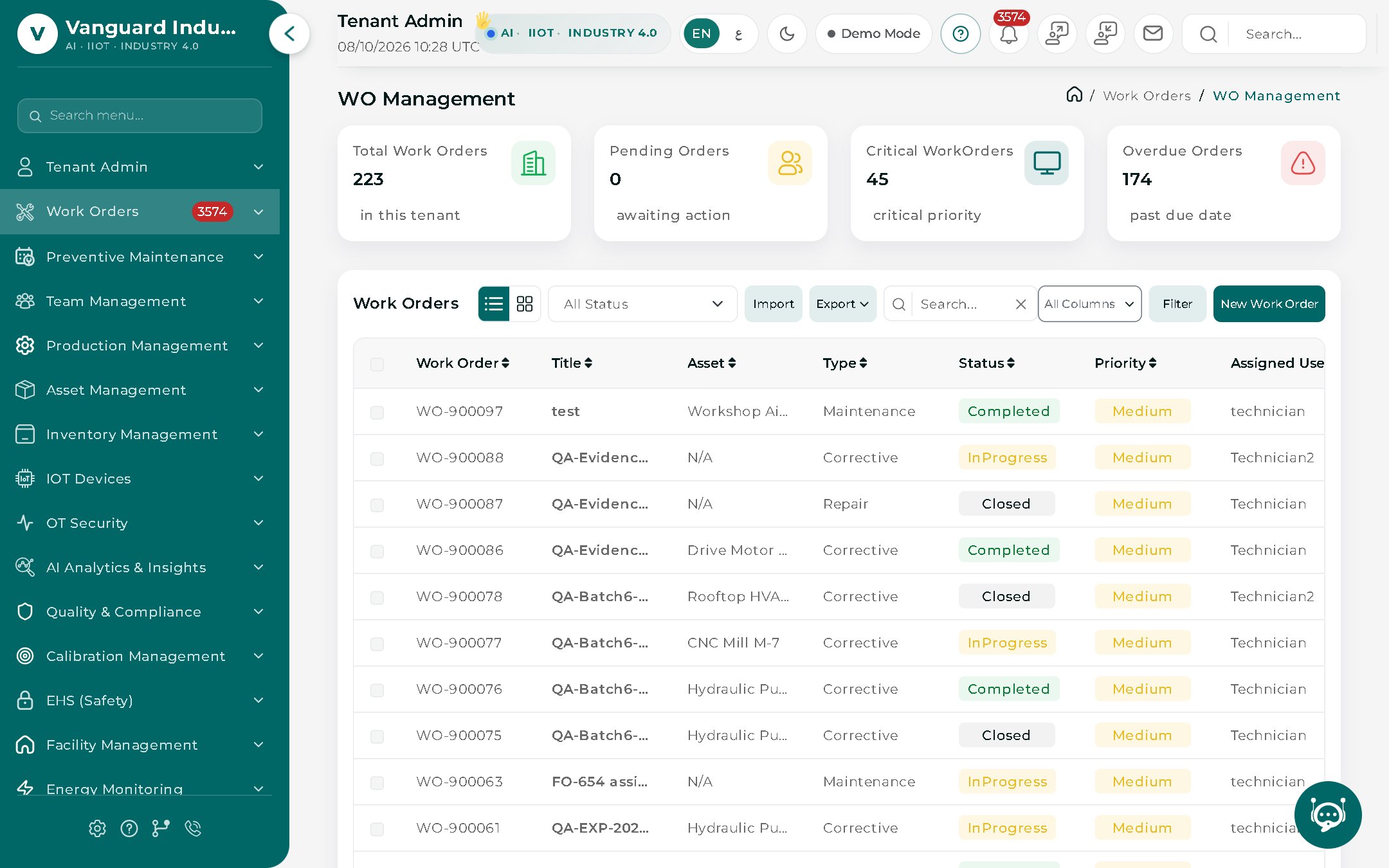Click the mail envelope icon
The width and height of the screenshot is (1389, 868).
(x=1153, y=33)
